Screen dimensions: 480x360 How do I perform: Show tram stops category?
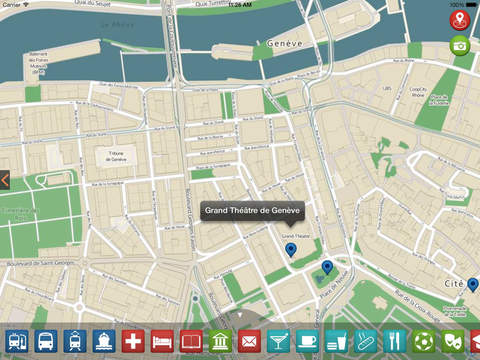75,341
